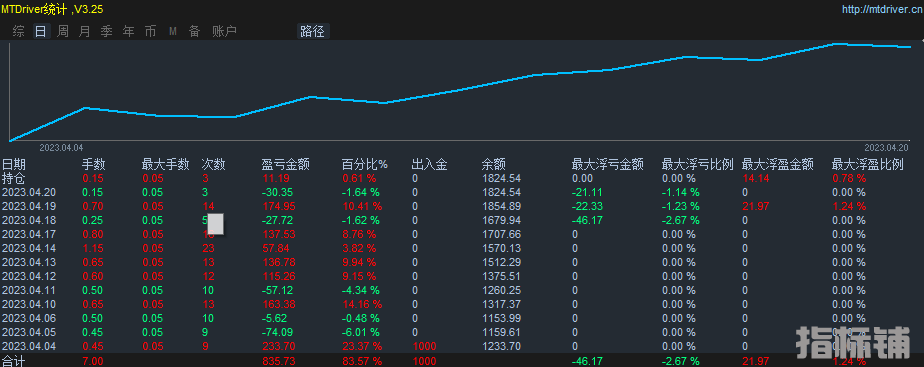Switch to the 综 summary tab
Viewport: 924px width, 367px height.
pyautogui.click(x=19, y=31)
